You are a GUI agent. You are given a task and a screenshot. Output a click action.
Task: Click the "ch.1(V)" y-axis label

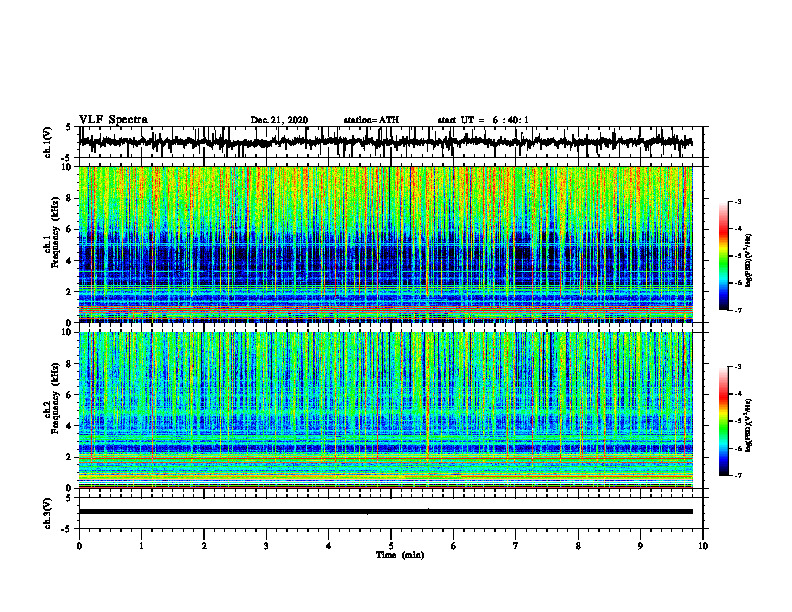48,143
